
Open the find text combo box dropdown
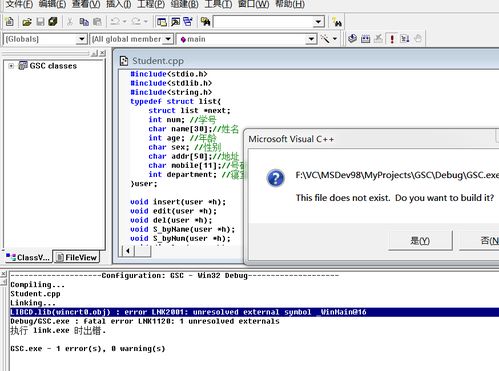[319, 22]
